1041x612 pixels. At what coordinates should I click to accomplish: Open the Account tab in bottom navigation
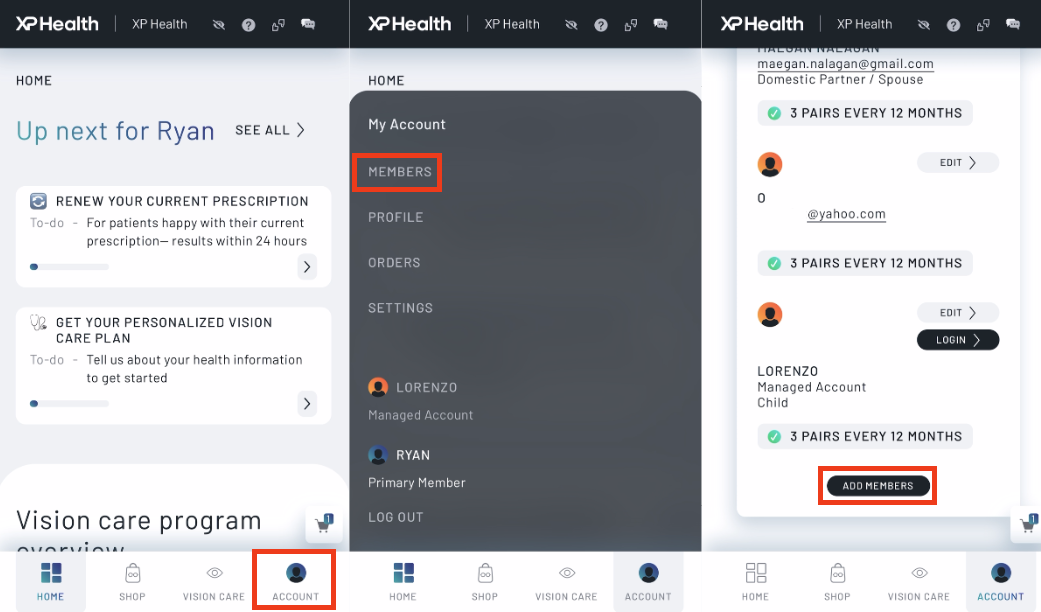(294, 580)
